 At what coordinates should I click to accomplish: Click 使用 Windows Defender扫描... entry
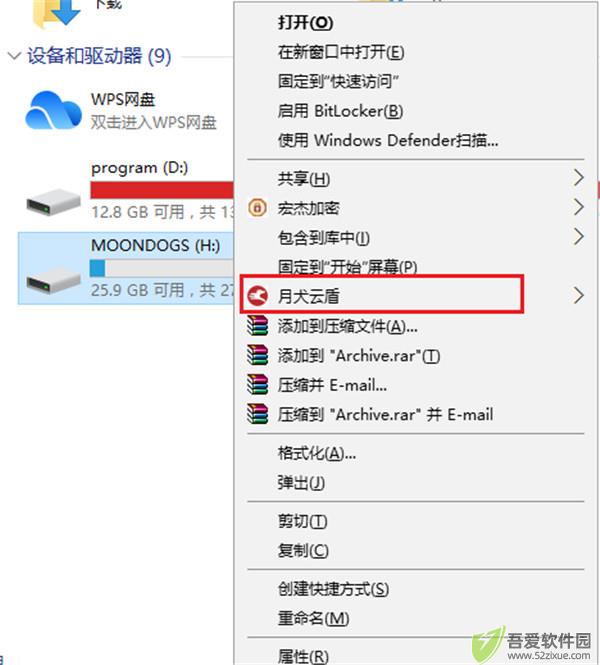tap(388, 140)
